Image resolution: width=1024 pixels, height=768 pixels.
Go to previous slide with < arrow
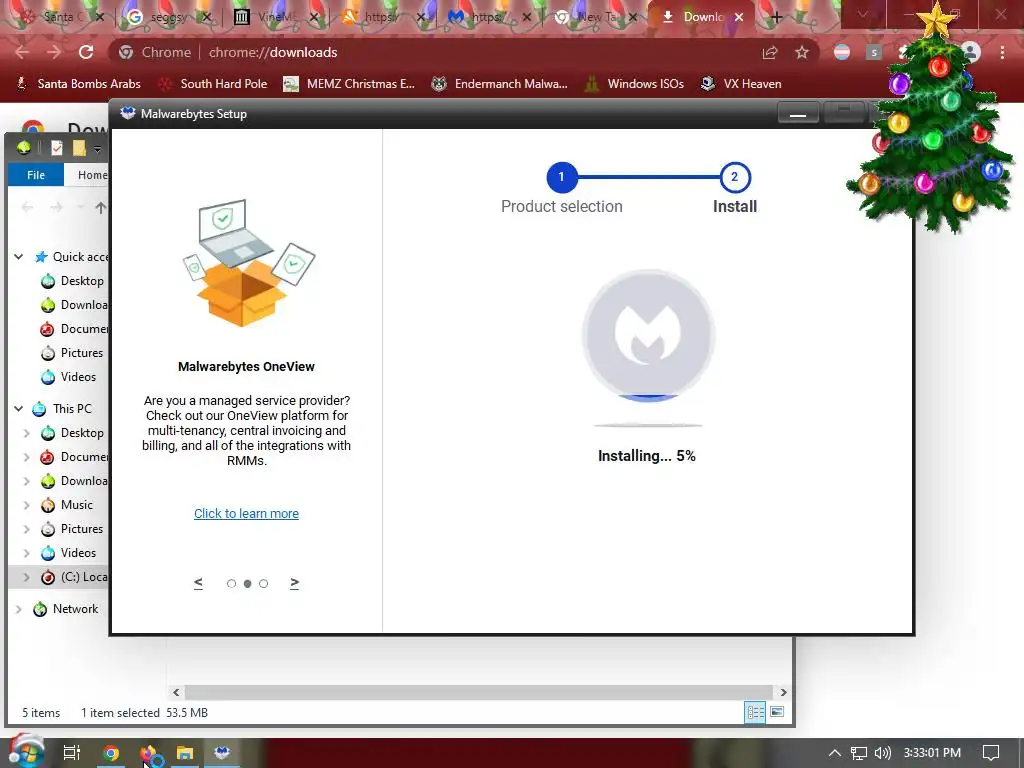pyautogui.click(x=199, y=583)
